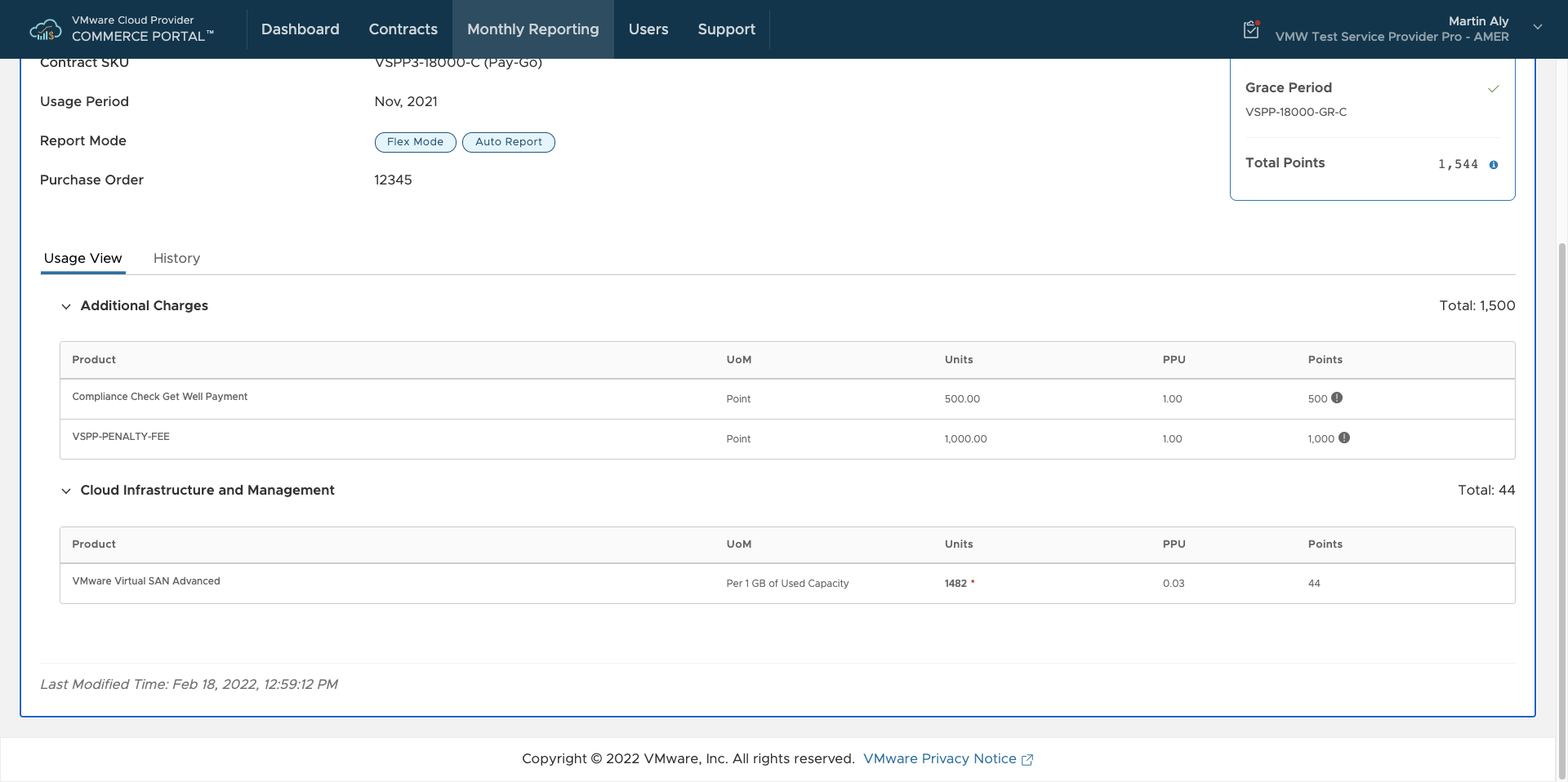Click the Auto Report badge

(508, 142)
